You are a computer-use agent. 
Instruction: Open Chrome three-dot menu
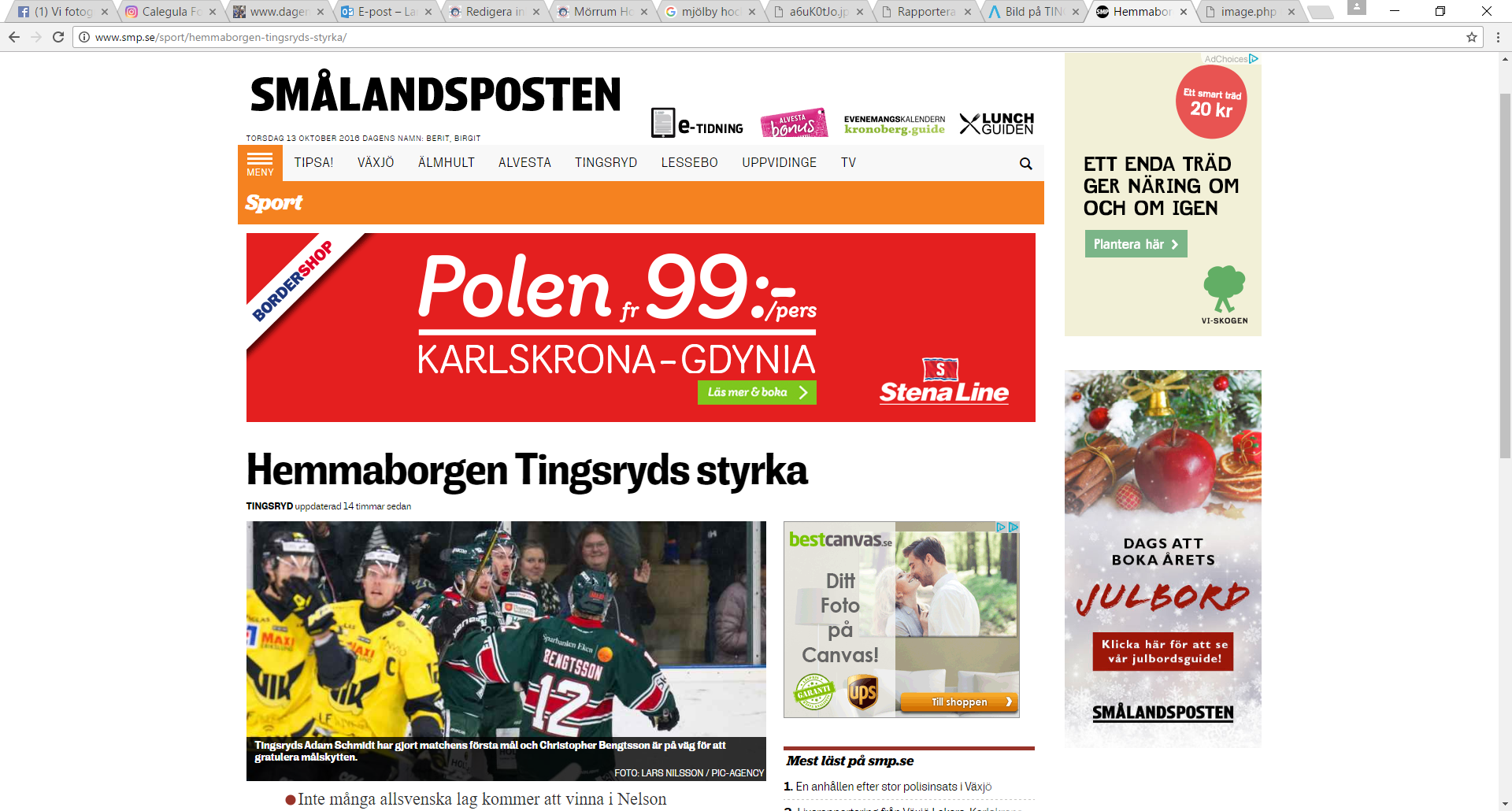coord(1498,37)
